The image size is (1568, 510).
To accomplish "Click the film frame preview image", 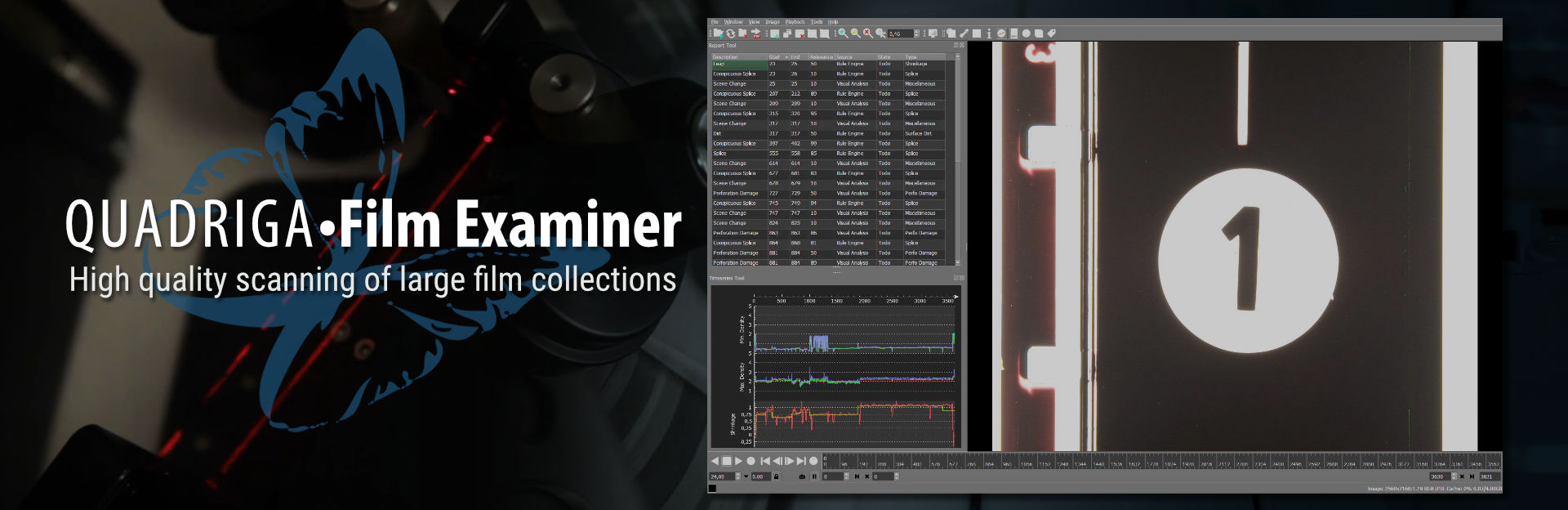I will click(1235, 245).
